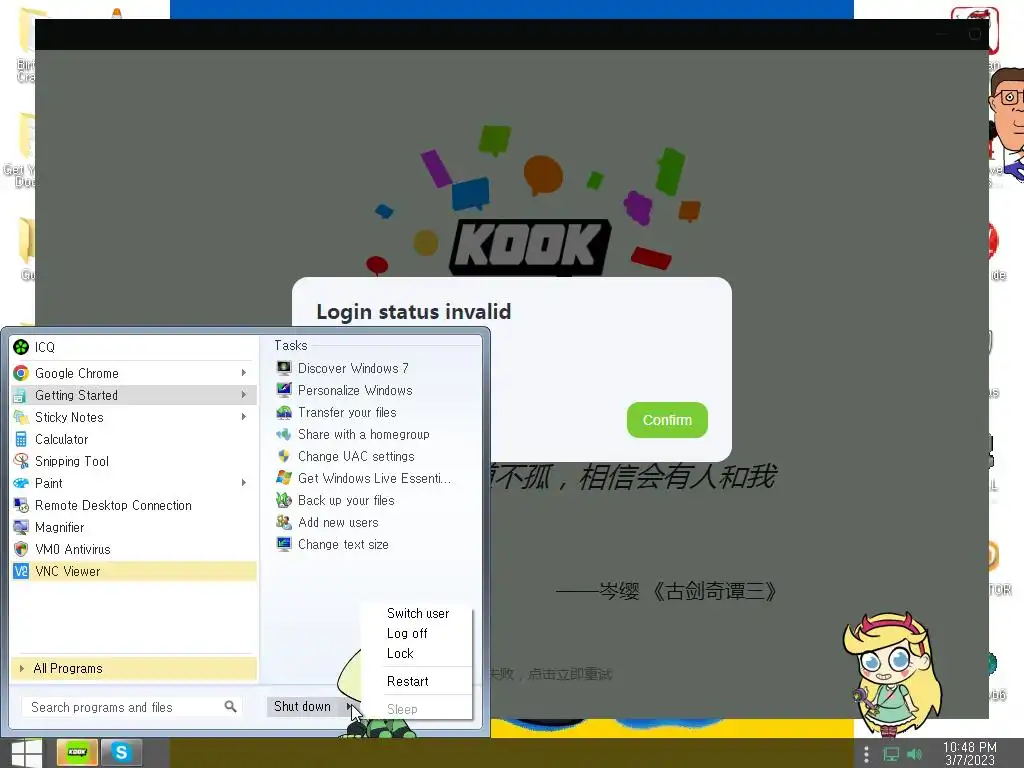
Task: Launch VNC Viewer
Action: (x=134, y=571)
